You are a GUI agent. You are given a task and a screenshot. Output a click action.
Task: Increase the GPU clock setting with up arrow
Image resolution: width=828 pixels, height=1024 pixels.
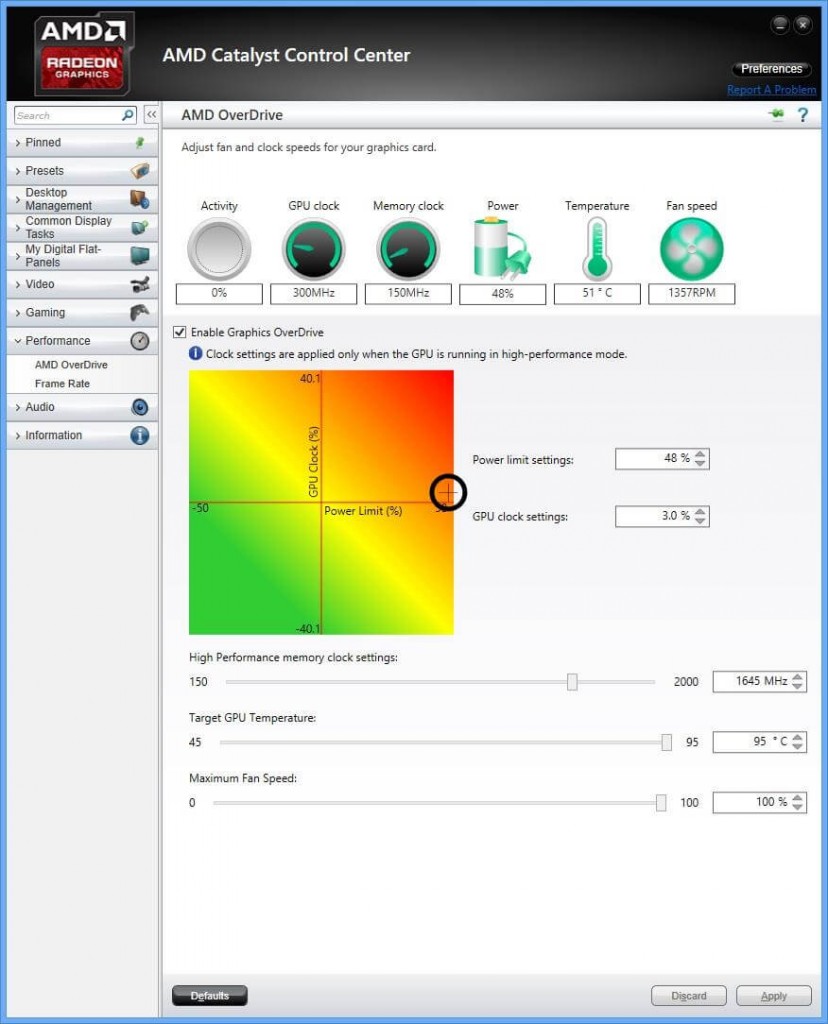click(x=700, y=511)
